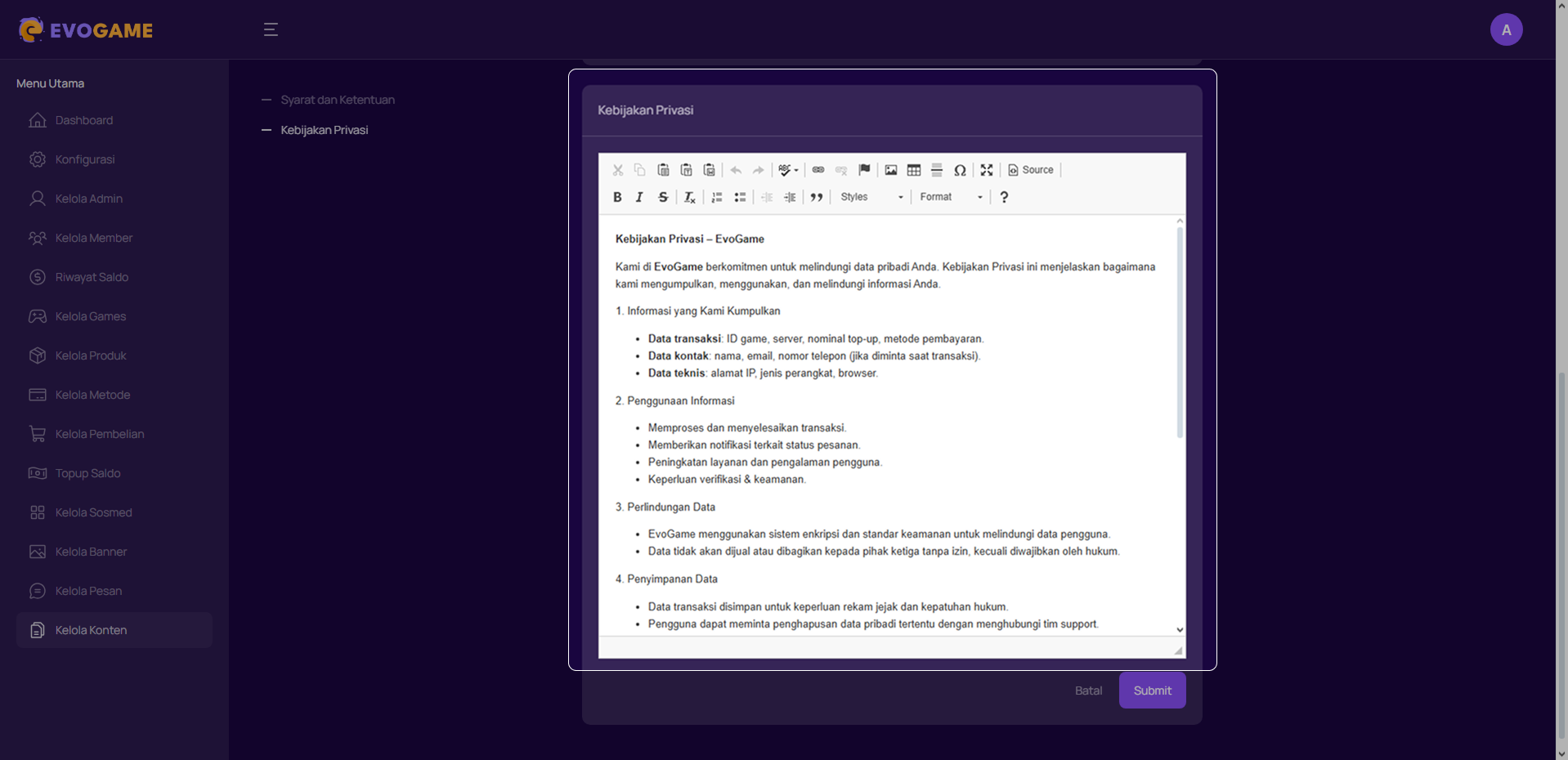Click the Remove Format icon
This screenshot has width=1568, height=760.
pos(689,197)
